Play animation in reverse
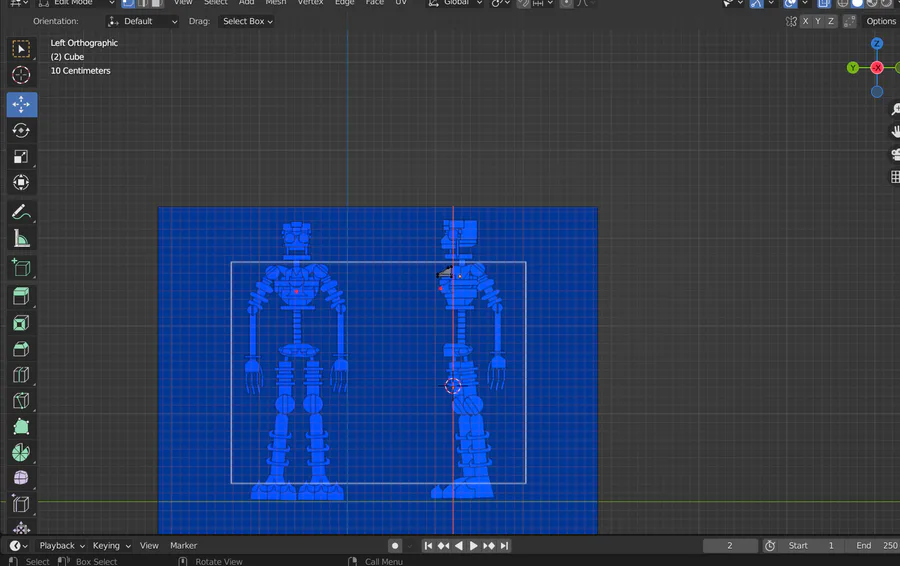The height and width of the screenshot is (566, 900). click(459, 546)
